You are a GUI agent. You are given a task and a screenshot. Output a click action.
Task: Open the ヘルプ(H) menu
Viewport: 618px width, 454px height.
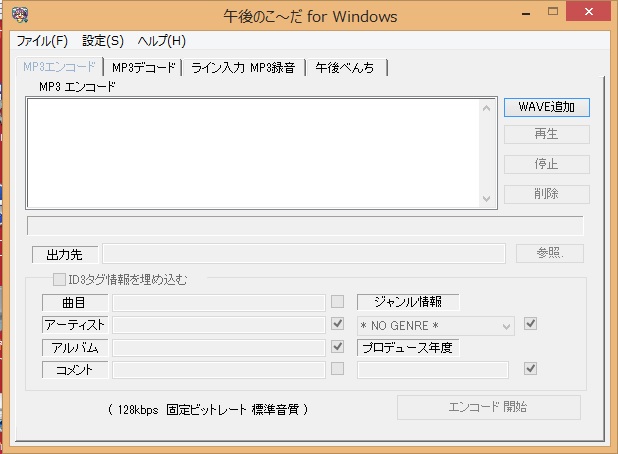[162, 41]
